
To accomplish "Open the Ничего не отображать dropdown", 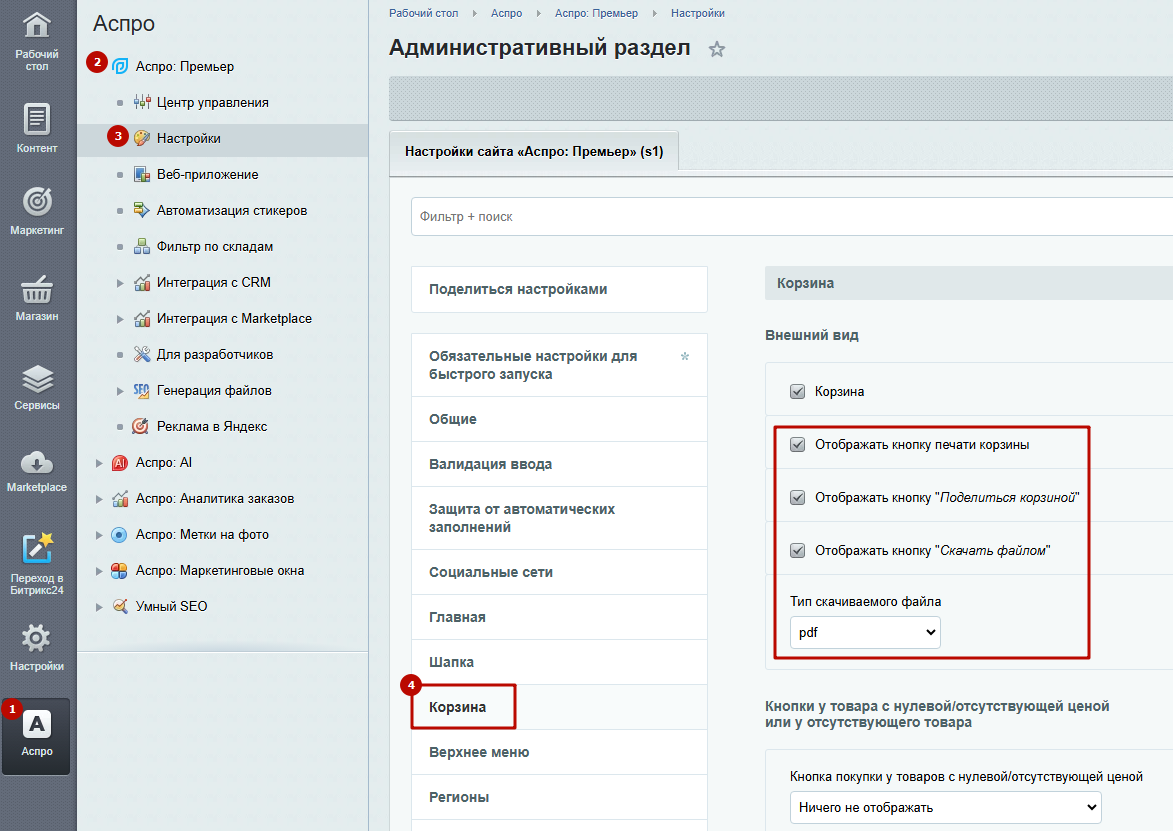I will click(946, 808).
